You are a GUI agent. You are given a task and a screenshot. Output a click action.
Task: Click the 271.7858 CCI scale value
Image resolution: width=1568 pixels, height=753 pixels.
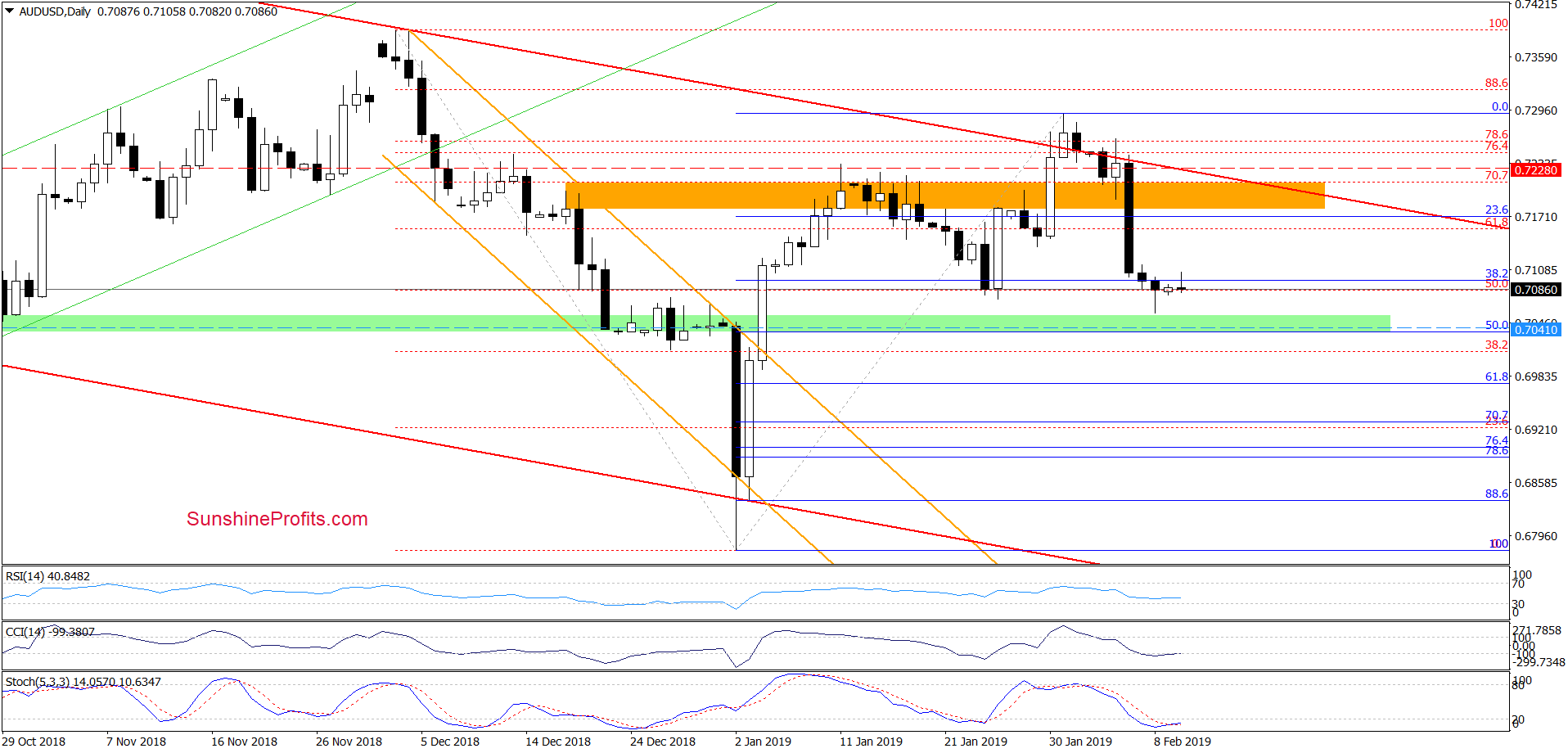coord(1537,630)
